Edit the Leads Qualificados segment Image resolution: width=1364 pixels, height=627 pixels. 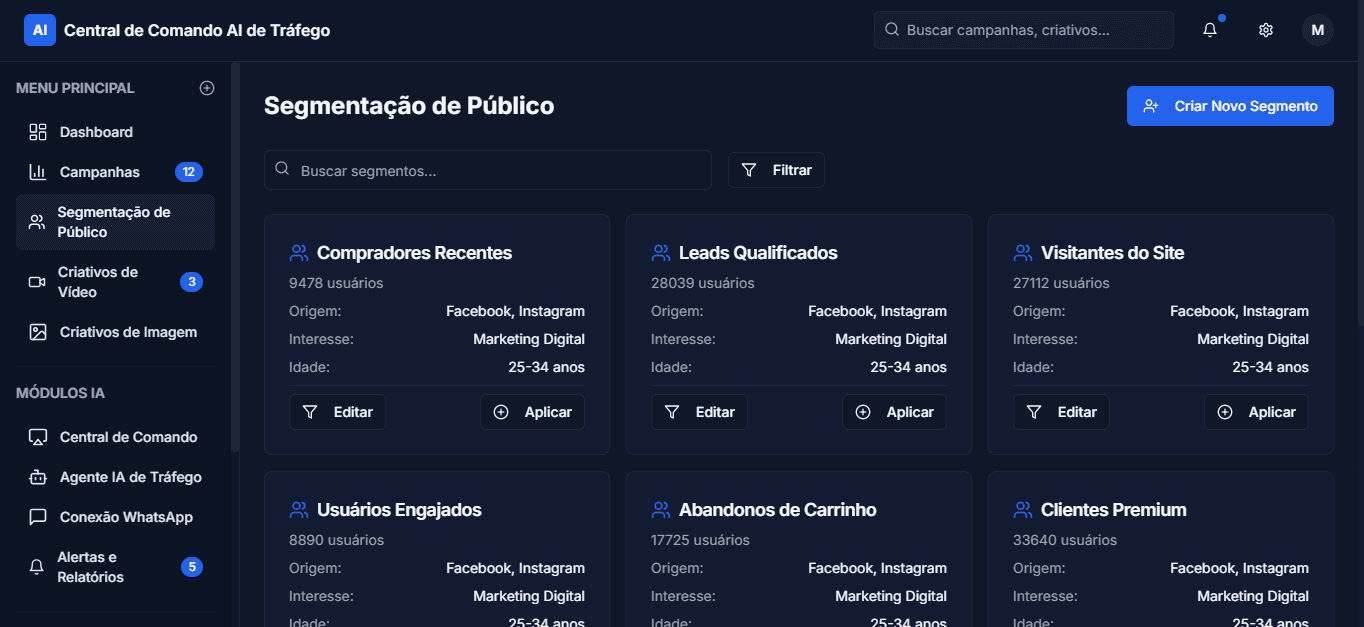point(699,412)
